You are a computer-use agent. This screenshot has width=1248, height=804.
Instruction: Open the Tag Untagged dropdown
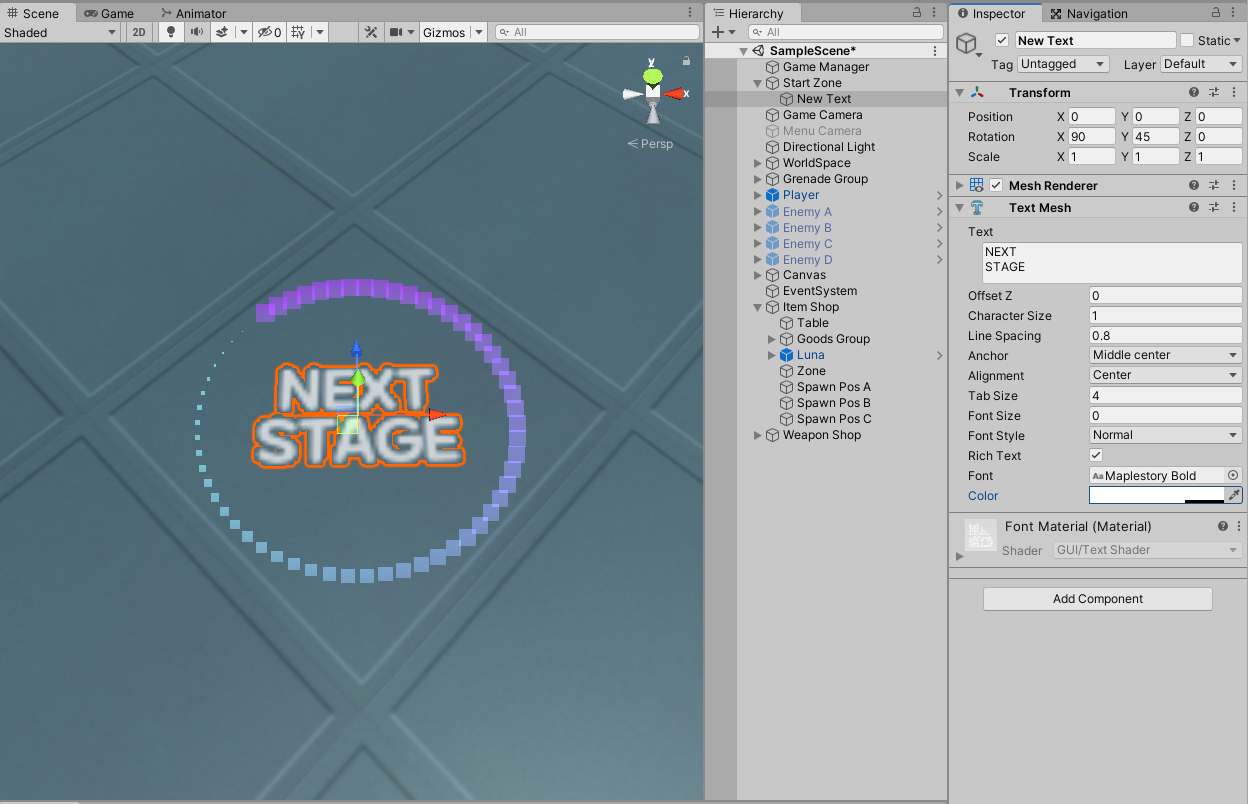coord(1063,64)
